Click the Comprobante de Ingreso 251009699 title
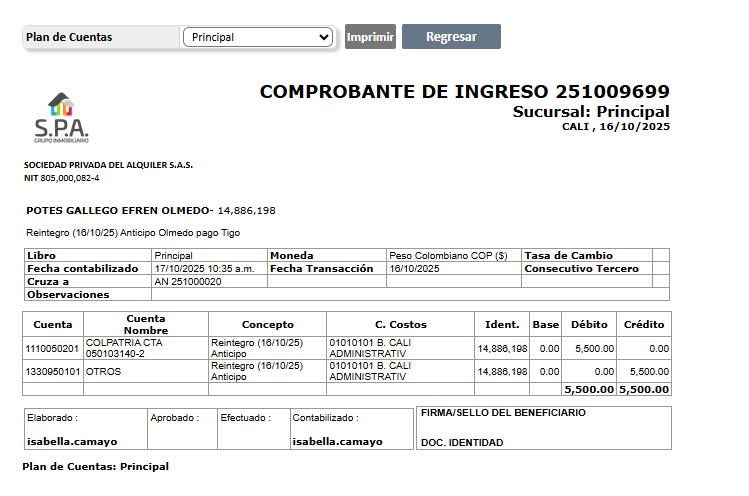Screen dimensions: 749x496 tap(464, 92)
